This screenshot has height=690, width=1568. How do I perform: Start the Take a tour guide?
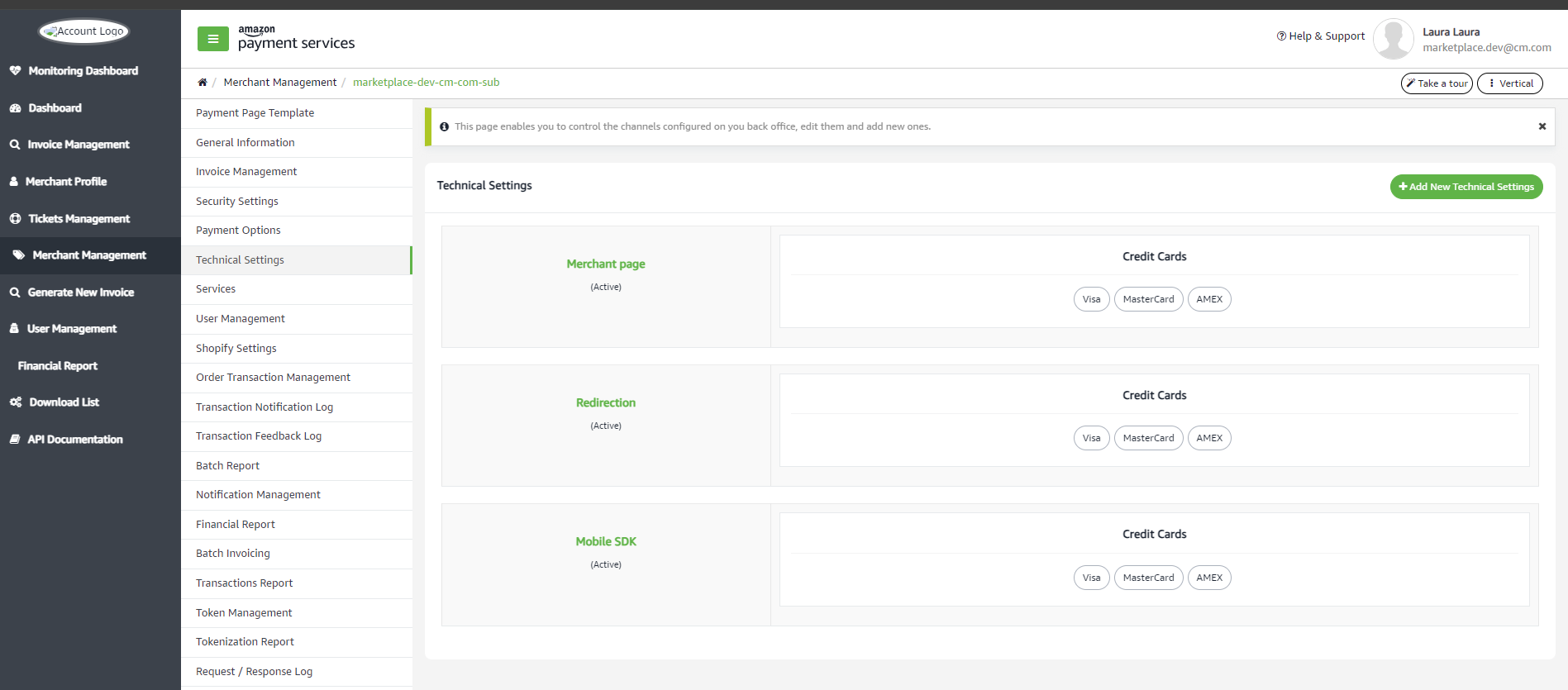(1437, 83)
